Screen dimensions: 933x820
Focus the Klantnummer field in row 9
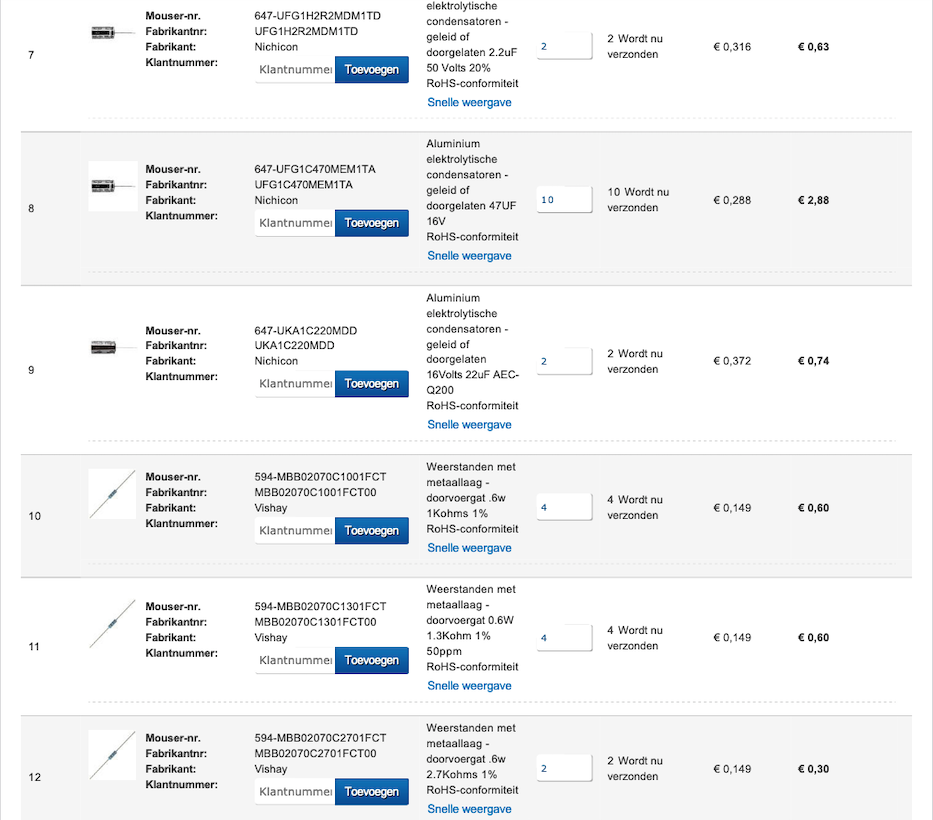(295, 384)
